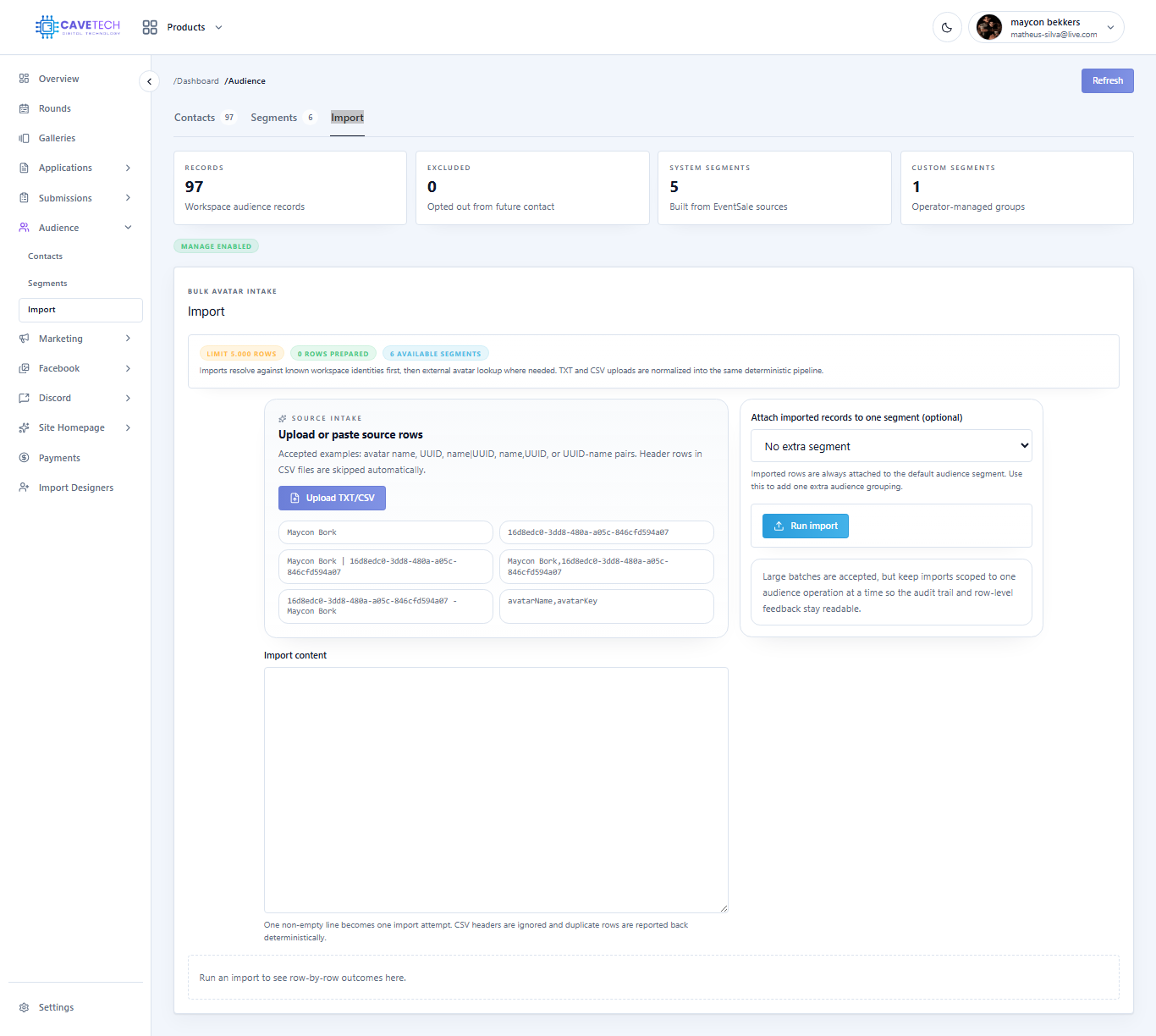Click the Records 97 stat card
Screen dimensions: 1156x1036
click(290, 188)
